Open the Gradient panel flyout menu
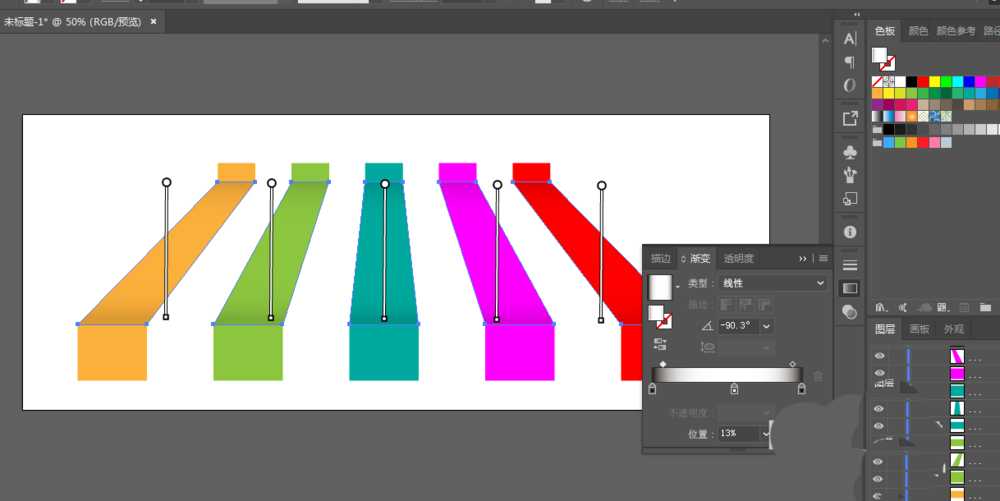The height and width of the screenshot is (501, 1000). point(823,258)
